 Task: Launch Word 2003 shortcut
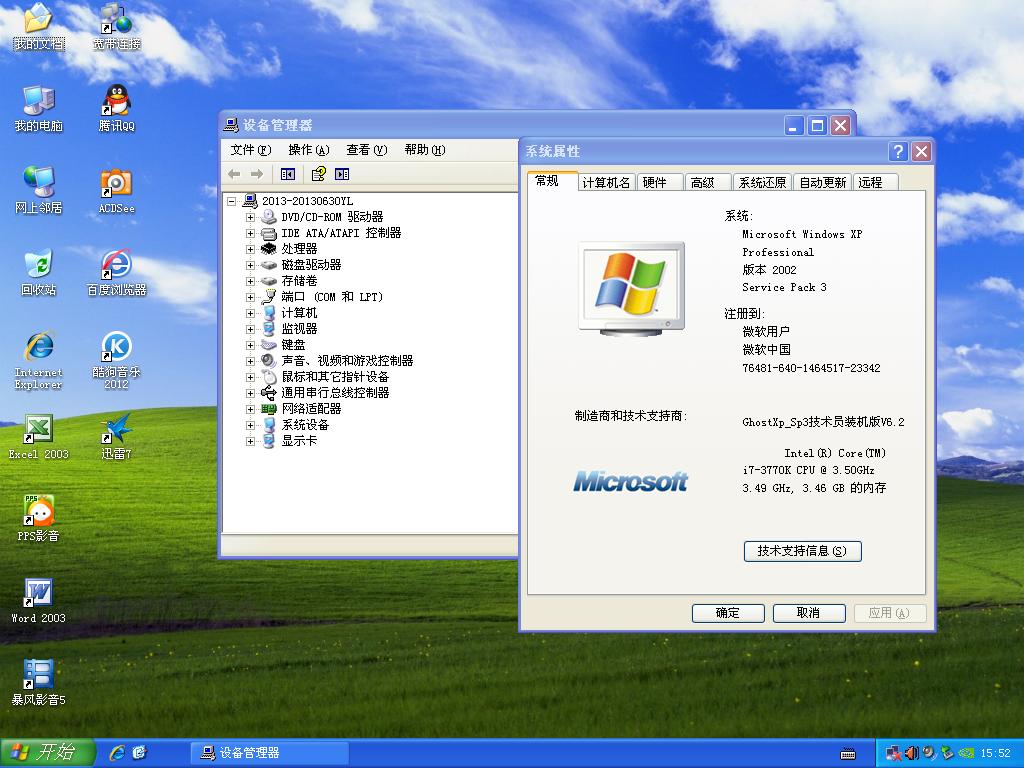point(39,601)
